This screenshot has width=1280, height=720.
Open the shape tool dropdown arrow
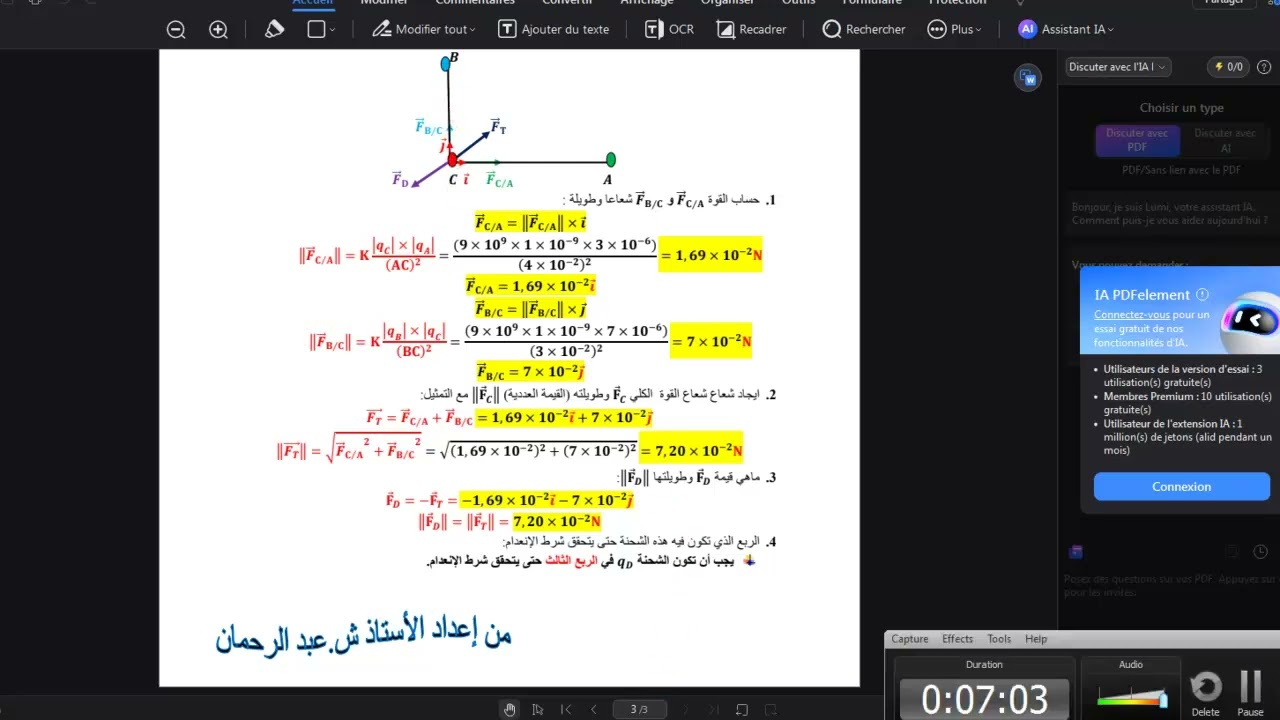(333, 30)
